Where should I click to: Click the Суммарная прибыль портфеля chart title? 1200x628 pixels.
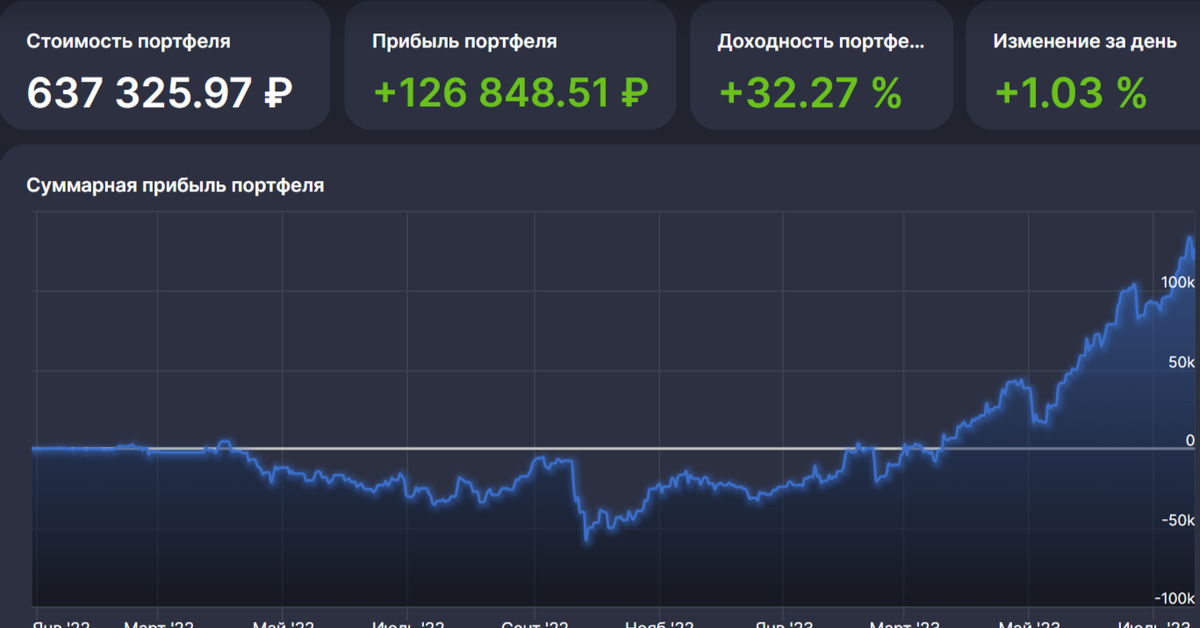[x=175, y=186]
